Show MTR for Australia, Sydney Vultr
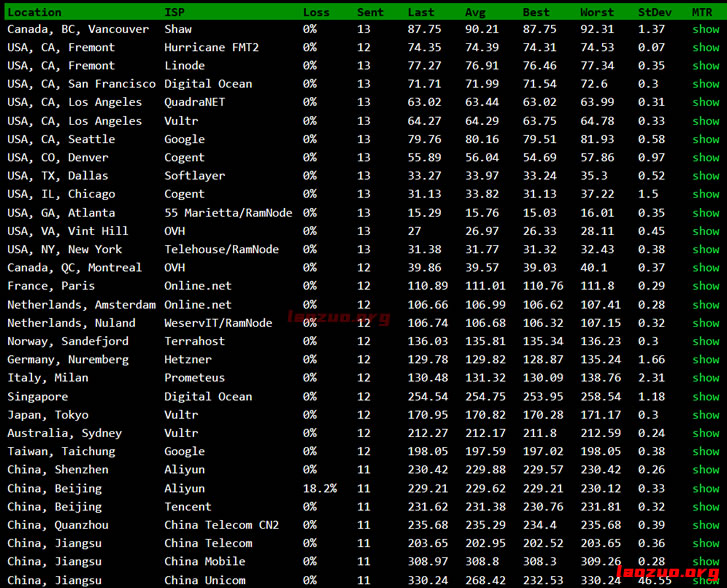 pos(705,433)
